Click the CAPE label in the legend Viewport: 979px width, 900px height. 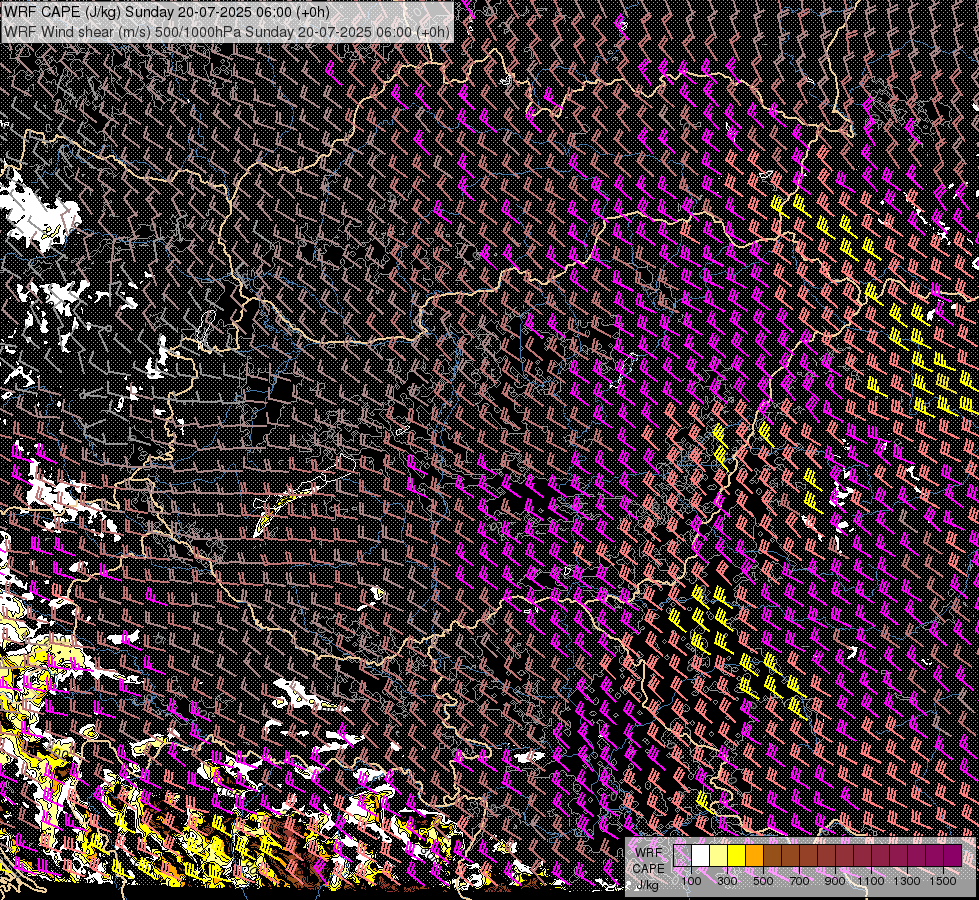pyautogui.click(x=649, y=869)
